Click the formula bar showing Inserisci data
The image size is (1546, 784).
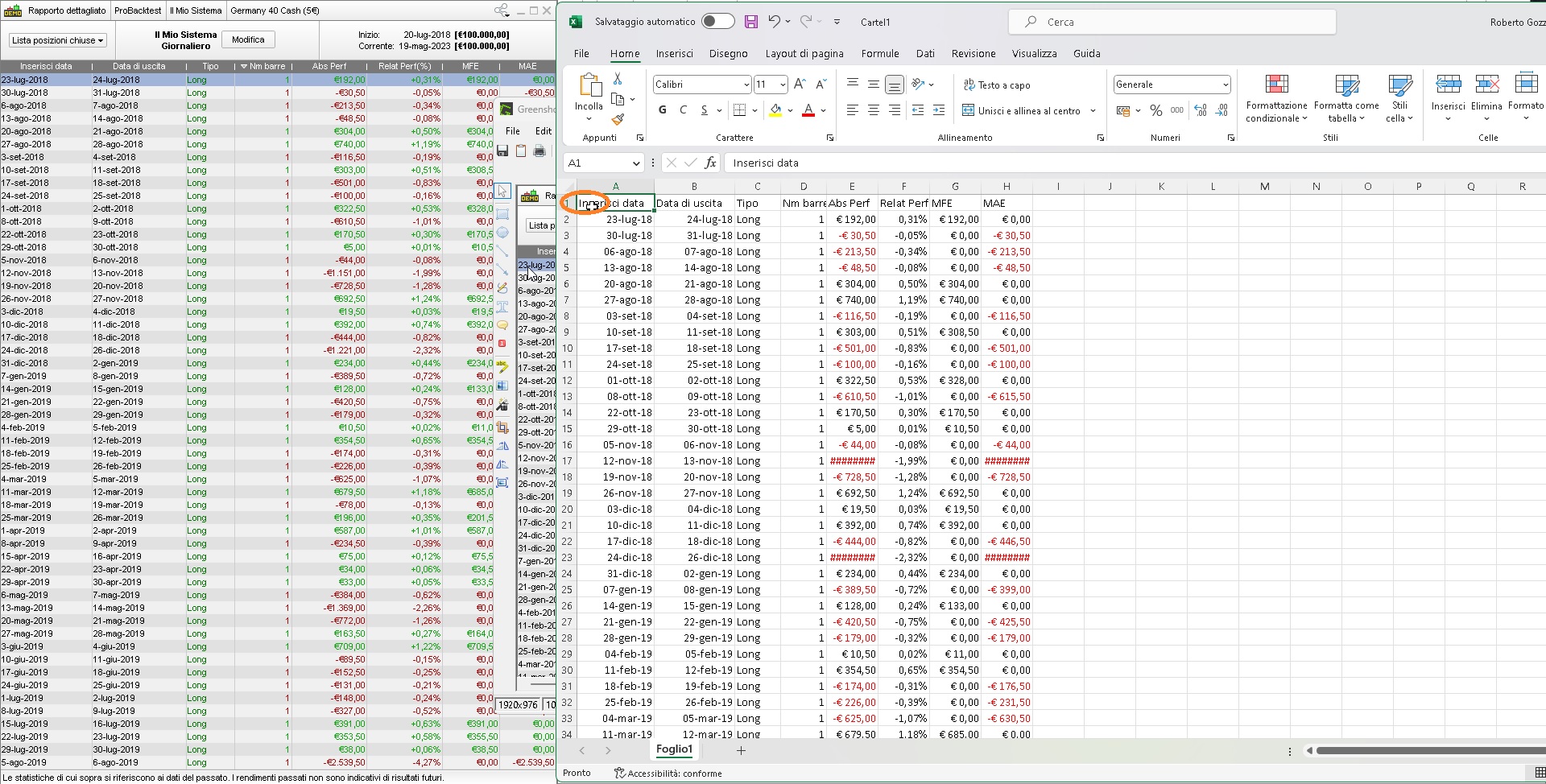pos(1134,163)
